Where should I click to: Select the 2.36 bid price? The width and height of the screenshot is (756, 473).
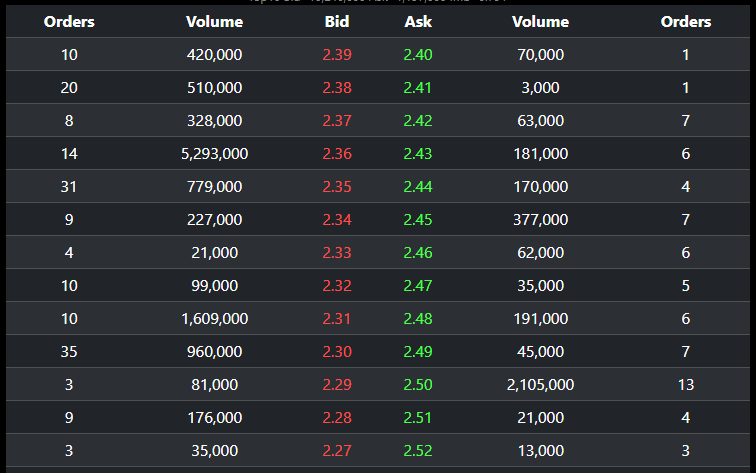coord(337,153)
